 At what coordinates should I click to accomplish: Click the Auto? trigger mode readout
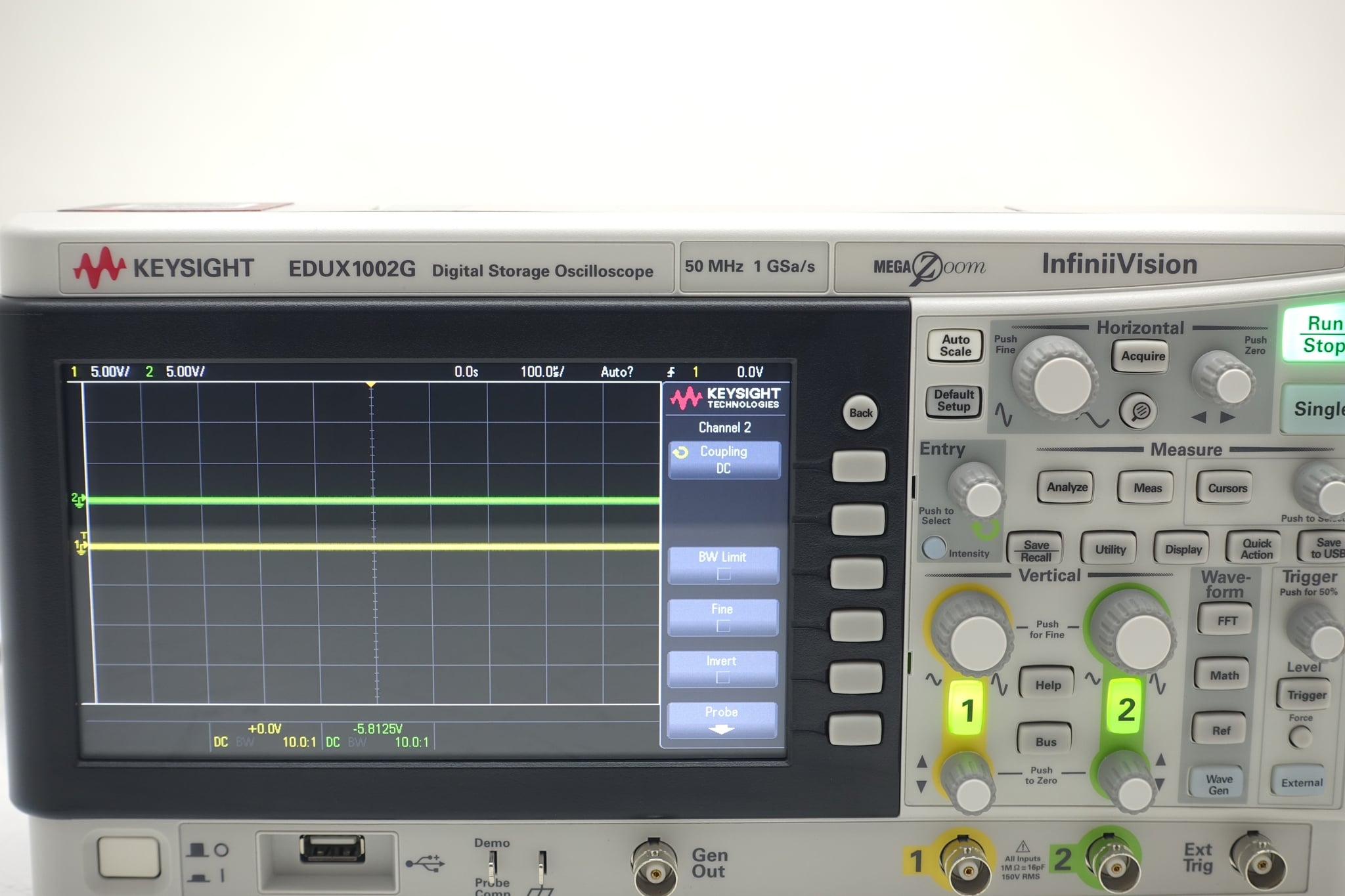[x=617, y=372]
